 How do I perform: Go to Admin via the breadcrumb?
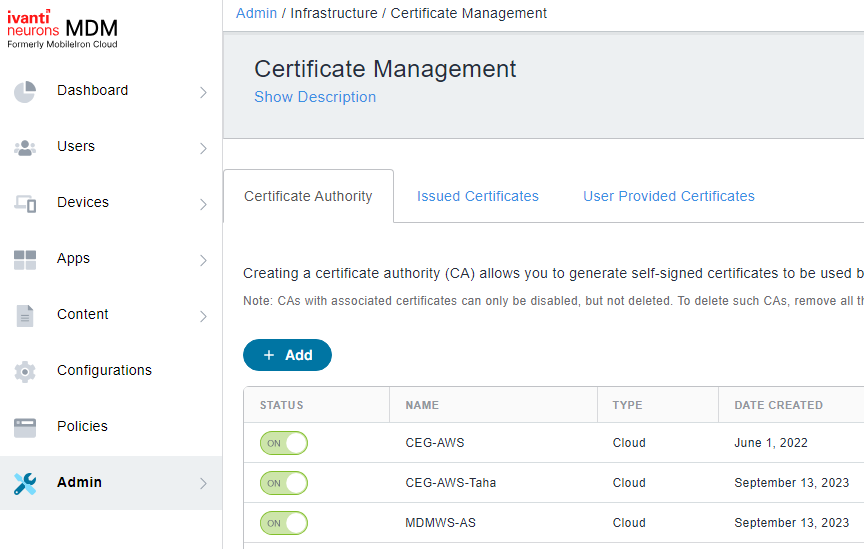[256, 13]
